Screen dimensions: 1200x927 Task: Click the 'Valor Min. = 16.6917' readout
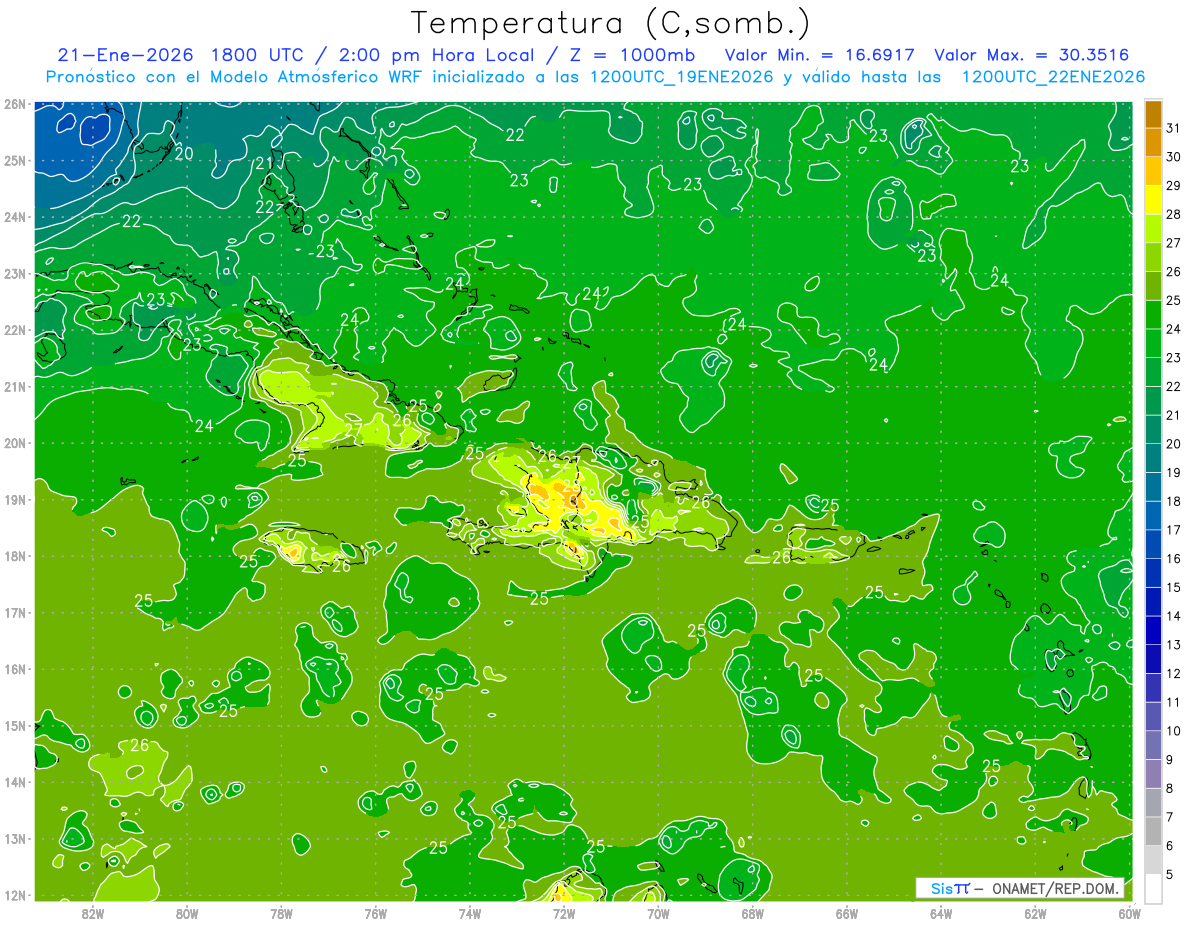pyautogui.click(x=821, y=55)
